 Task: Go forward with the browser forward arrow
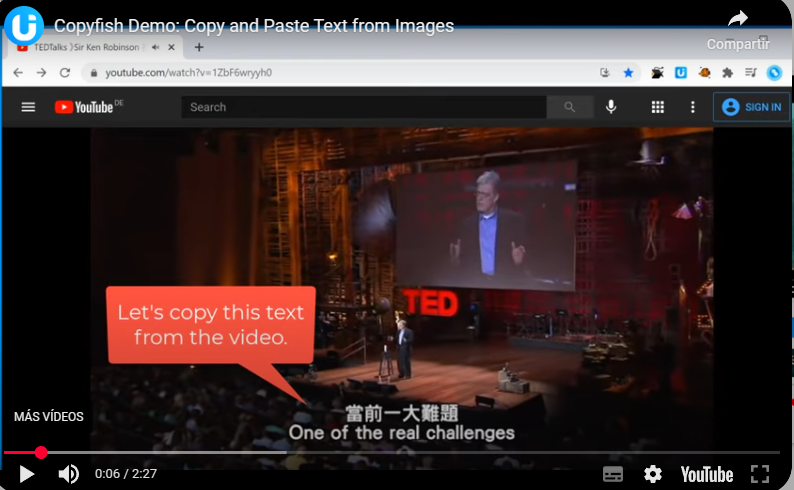(42, 73)
